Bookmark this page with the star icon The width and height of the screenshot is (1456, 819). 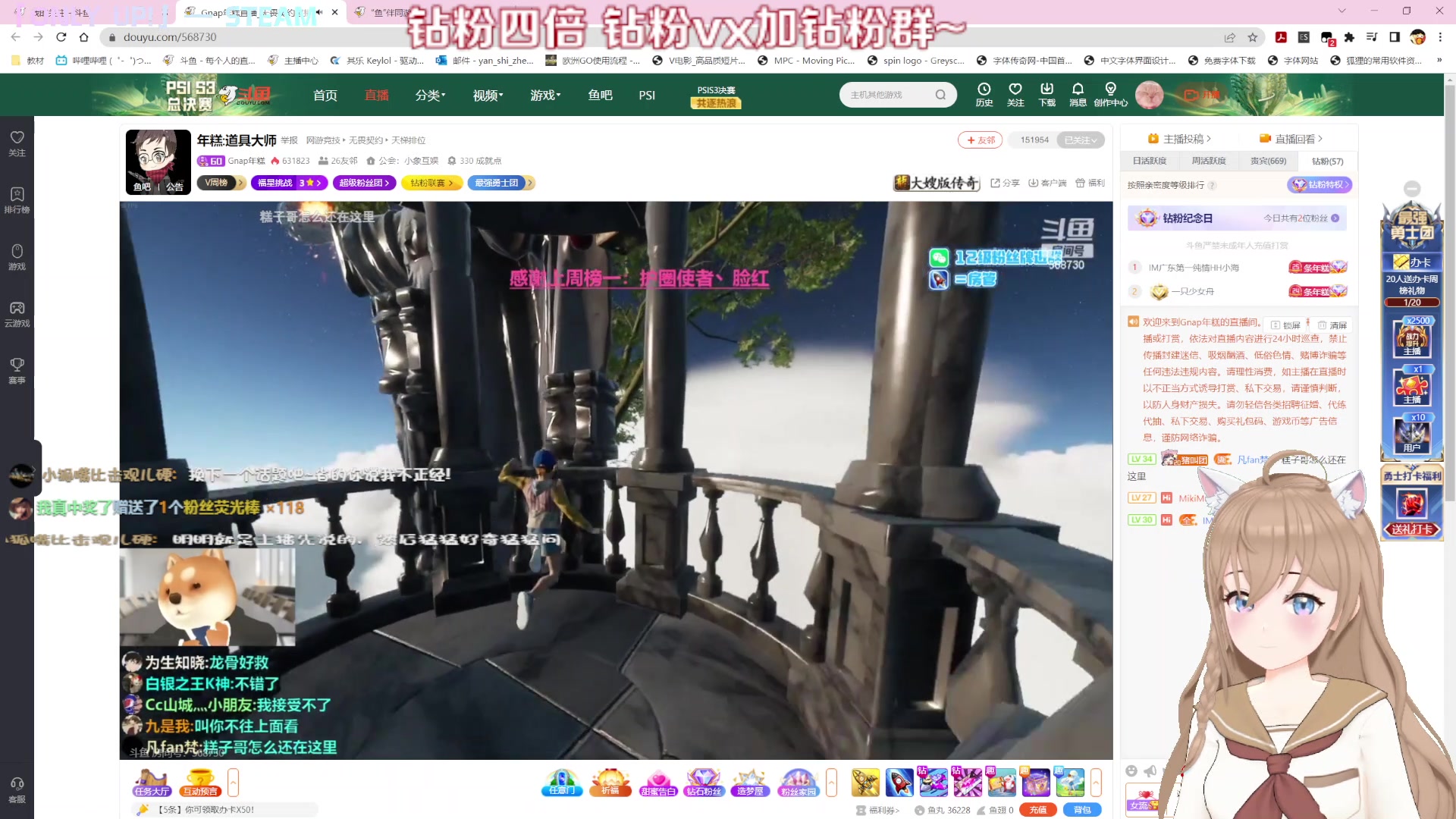tap(1252, 37)
